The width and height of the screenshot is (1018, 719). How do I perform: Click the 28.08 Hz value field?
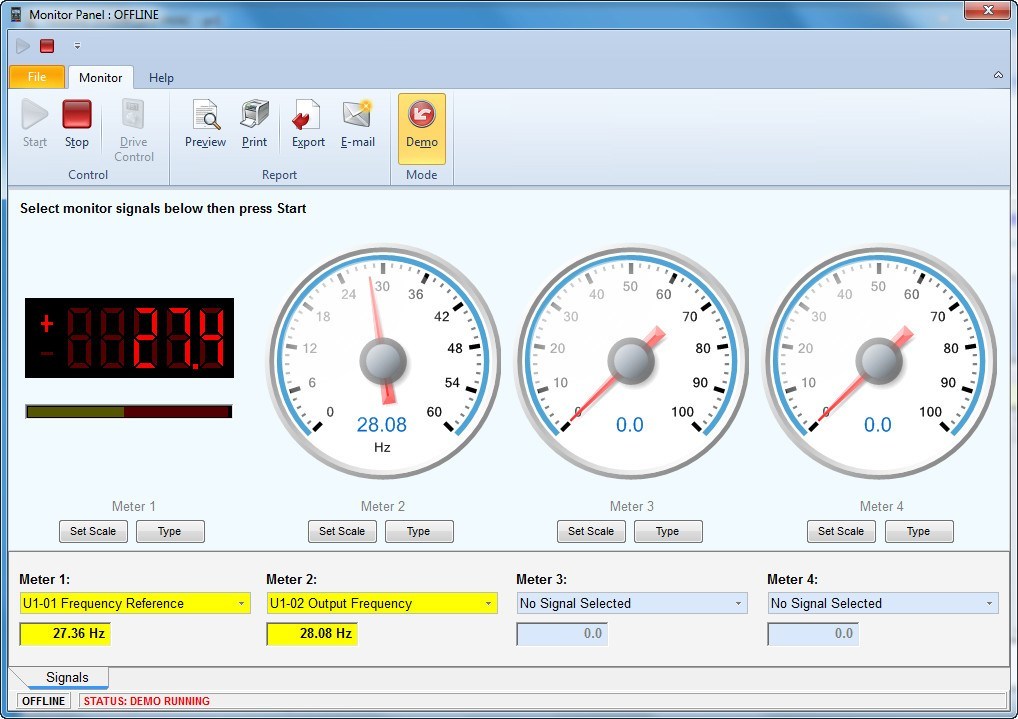point(312,633)
